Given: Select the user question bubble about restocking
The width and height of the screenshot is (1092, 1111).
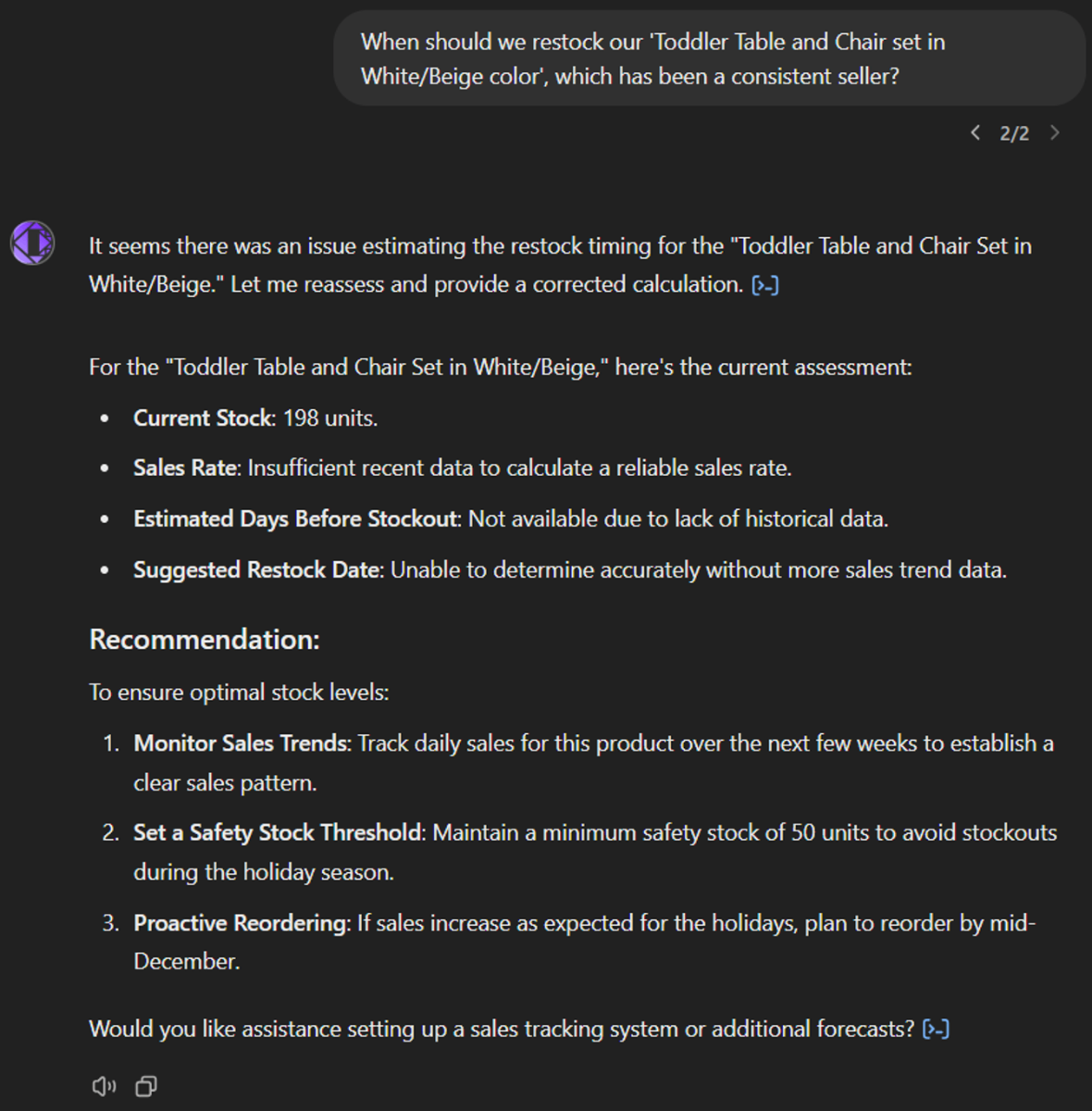Looking at the screenshot, I should click(x=710, y=58).
